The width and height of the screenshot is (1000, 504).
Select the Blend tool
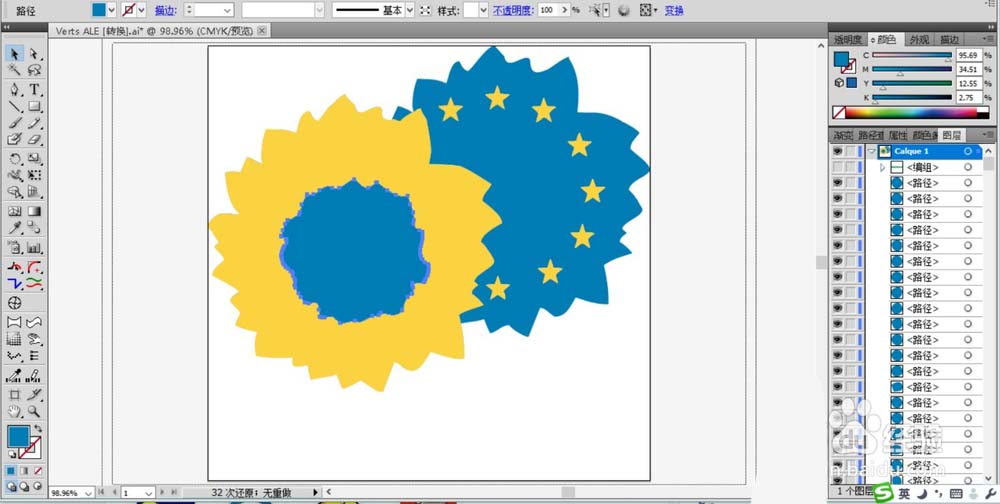[x=34, y=228]
